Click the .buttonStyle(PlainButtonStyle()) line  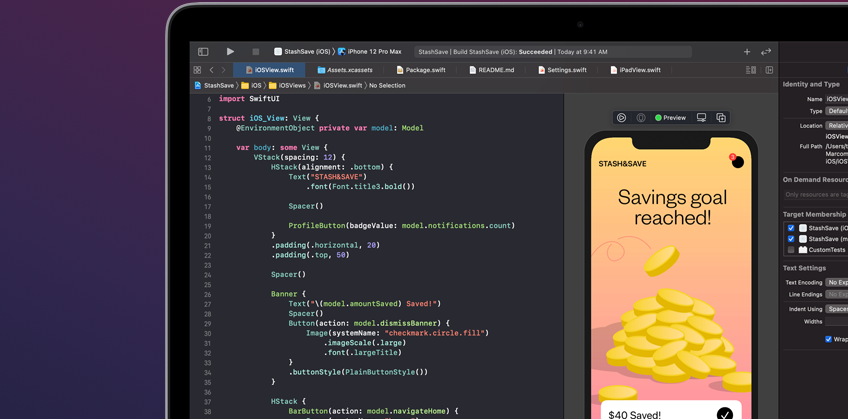[358, 372]
